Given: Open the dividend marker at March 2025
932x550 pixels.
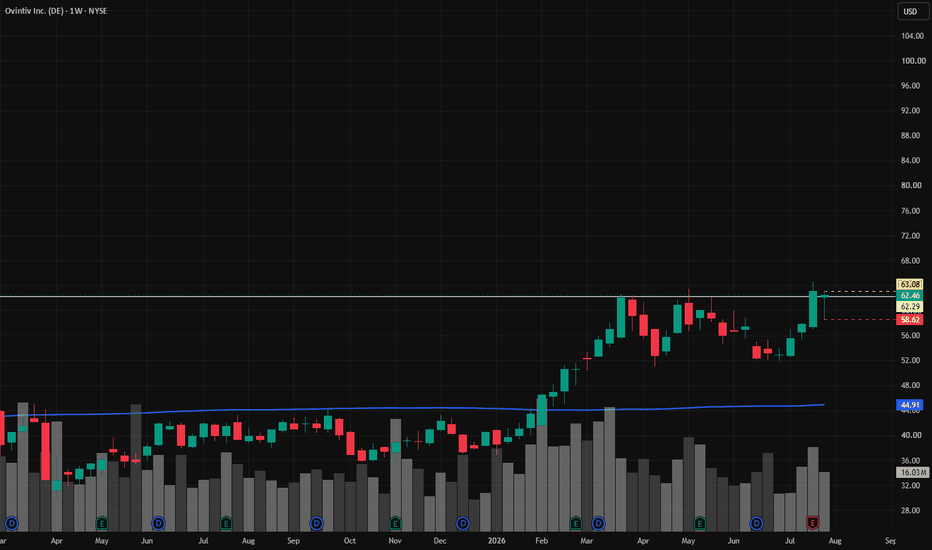Looking at the screenshot, I should click(11, 523).
